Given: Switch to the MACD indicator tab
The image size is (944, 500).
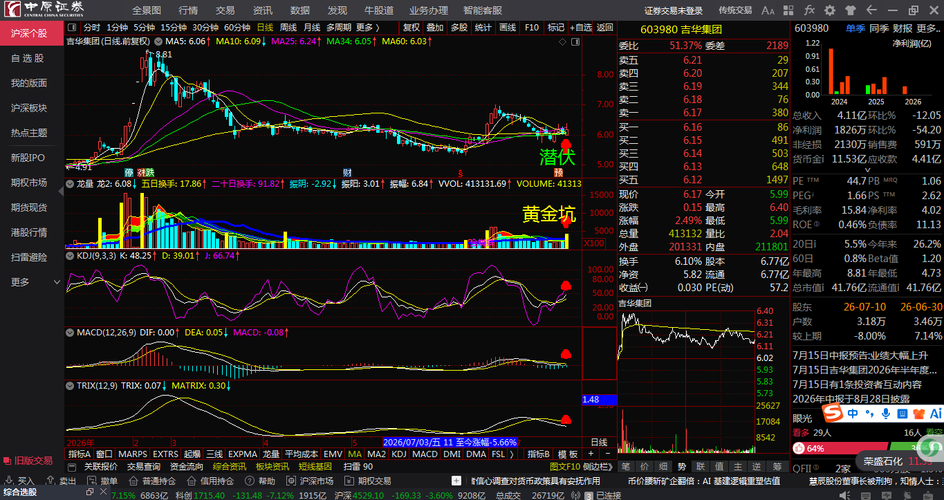Looking at the screenshot, I should point(425,454).
